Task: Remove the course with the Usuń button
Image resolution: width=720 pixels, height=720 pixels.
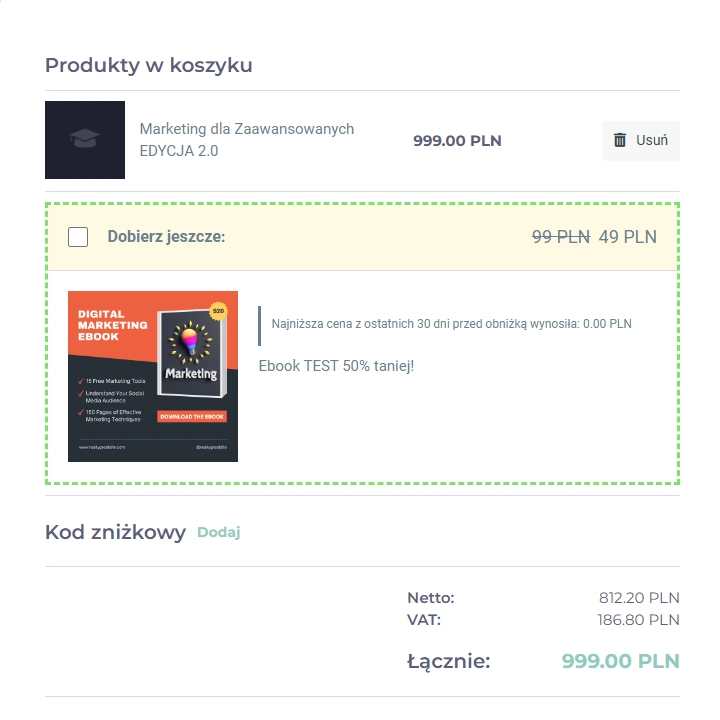Action: click(641, 141)
